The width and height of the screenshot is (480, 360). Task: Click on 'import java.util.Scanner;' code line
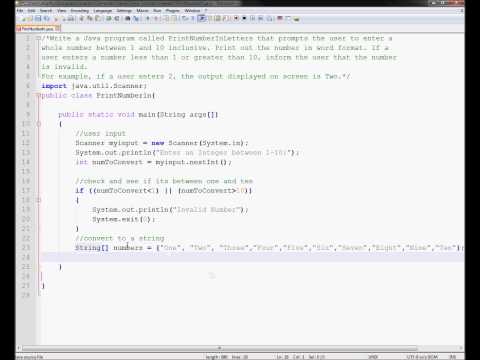point(94,86)
